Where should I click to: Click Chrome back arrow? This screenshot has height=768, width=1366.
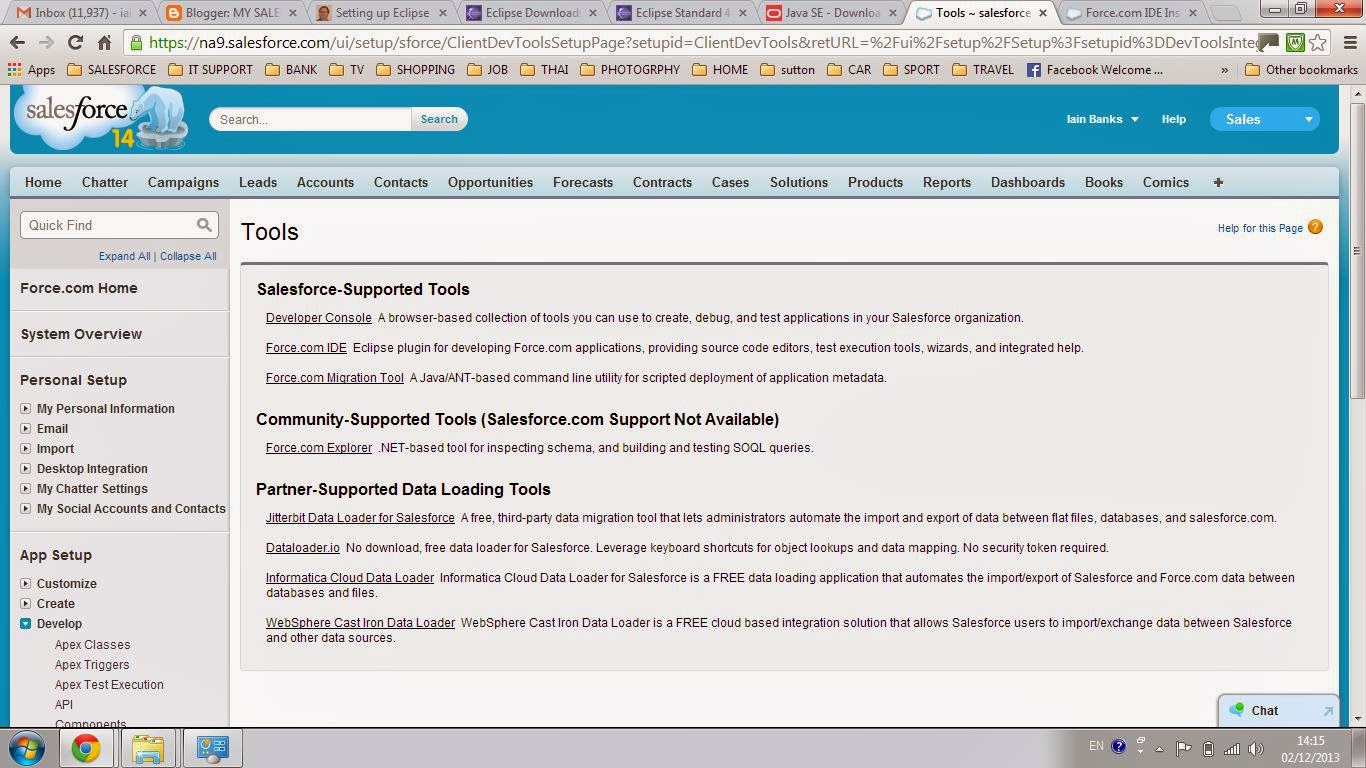(17, 43)
